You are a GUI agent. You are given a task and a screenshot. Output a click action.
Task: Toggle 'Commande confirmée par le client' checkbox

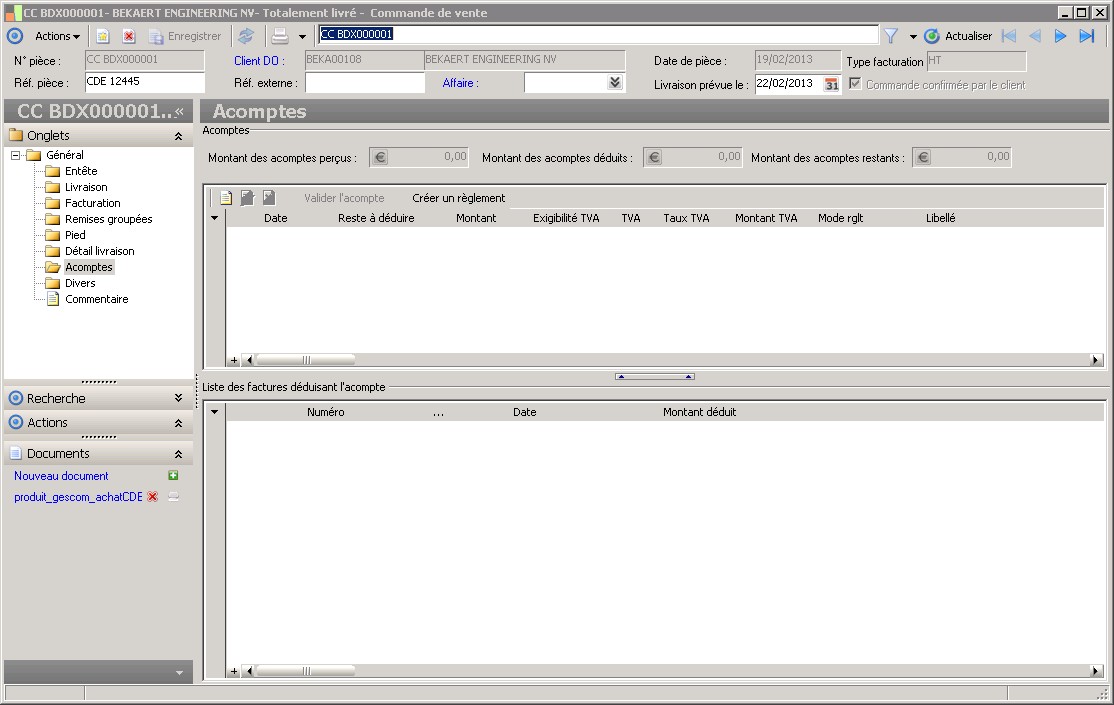(x=855, y=84)
